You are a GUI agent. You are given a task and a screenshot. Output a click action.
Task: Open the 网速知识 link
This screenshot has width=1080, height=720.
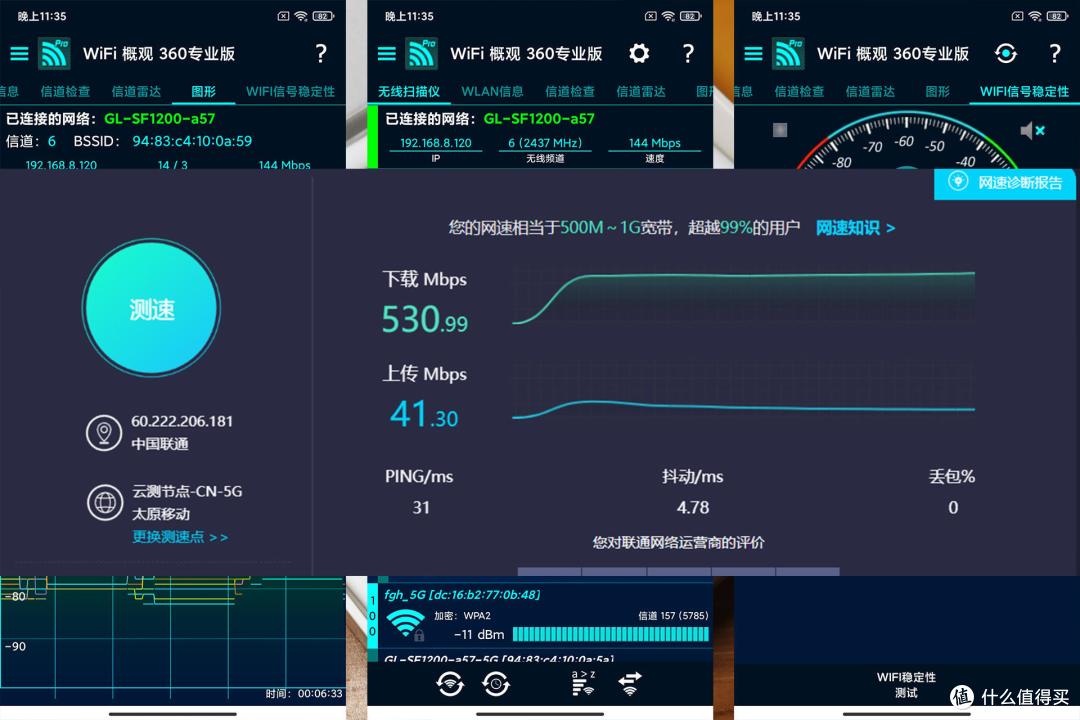click(855, 228)
